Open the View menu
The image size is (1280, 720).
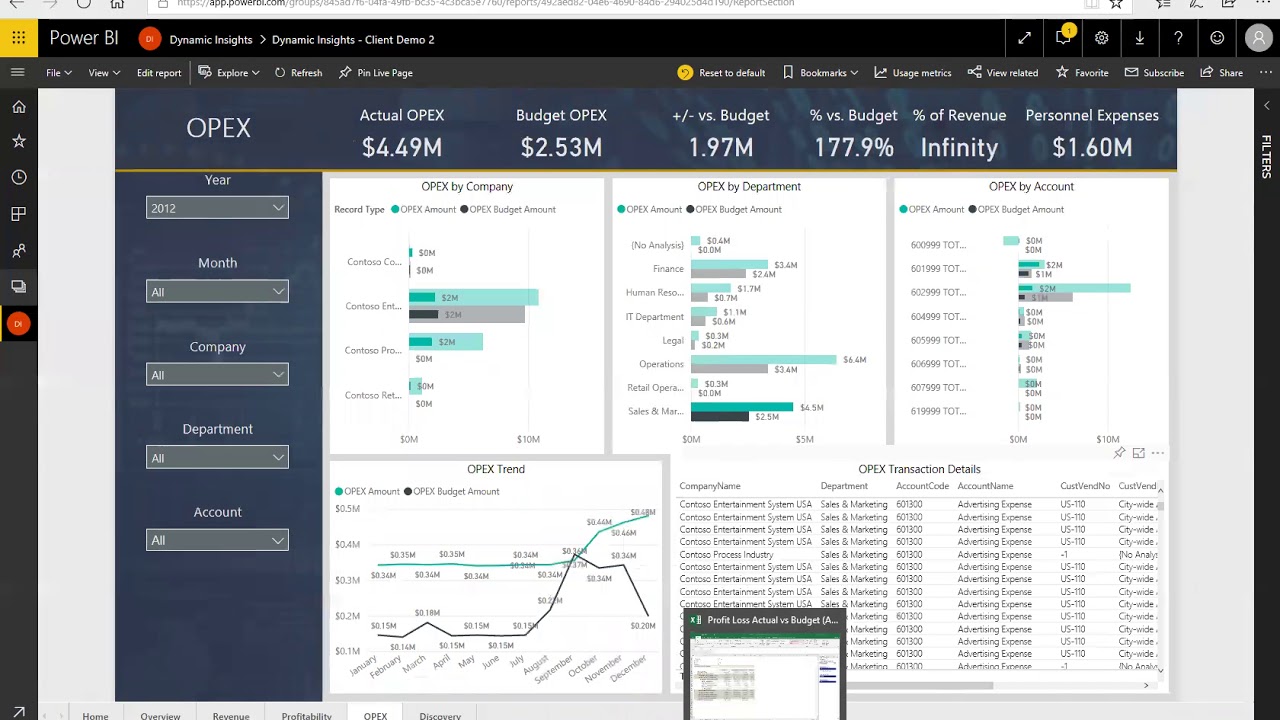point(104,73)
